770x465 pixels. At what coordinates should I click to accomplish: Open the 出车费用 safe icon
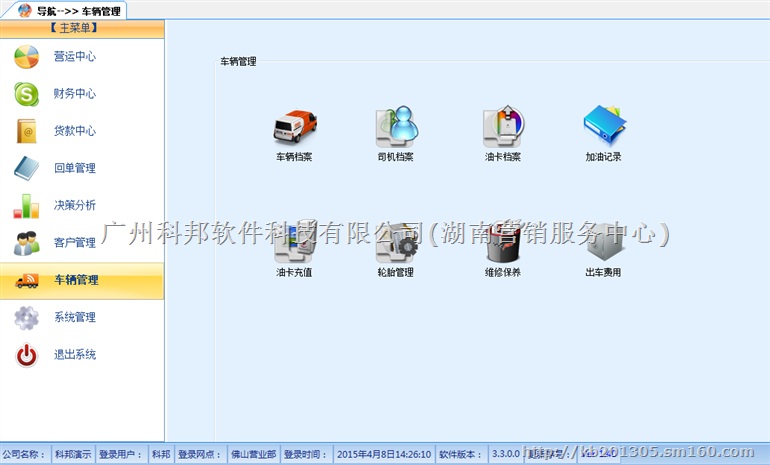(605, 242)
